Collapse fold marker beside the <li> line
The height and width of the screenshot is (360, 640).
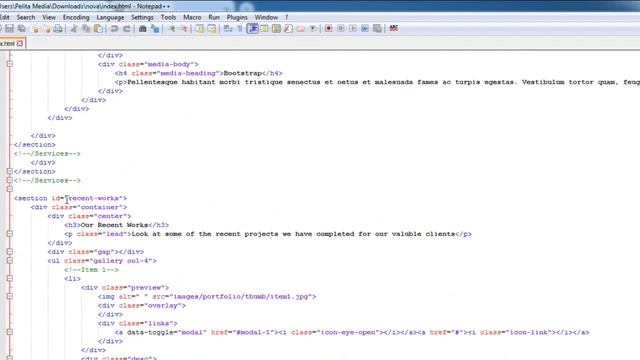coord(9,279)
